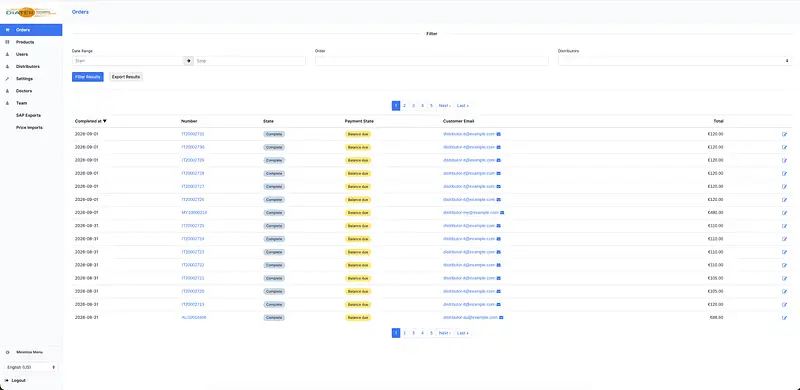
Task: Click Balance due badge in MY10000214 row
Action: (x=358, y=213)
